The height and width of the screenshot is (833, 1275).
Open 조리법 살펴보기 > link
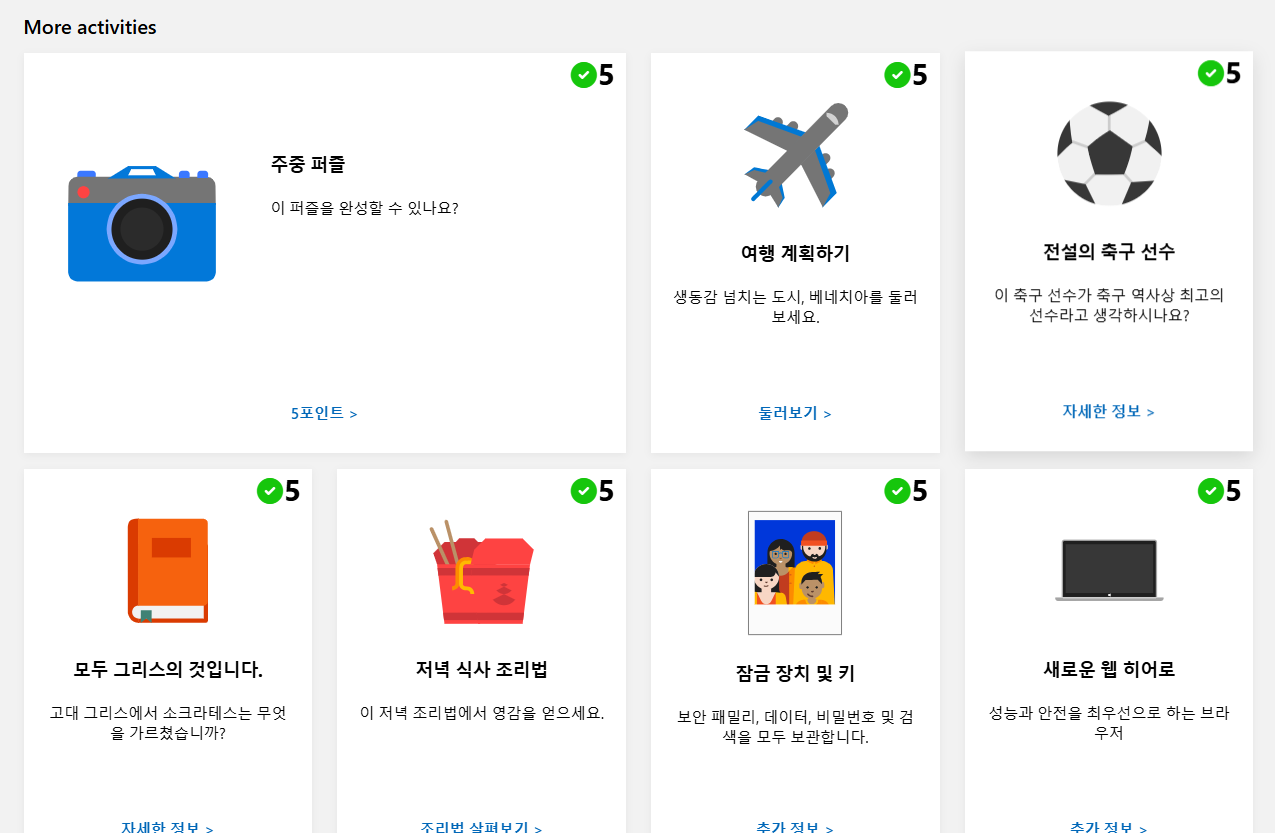482,828
